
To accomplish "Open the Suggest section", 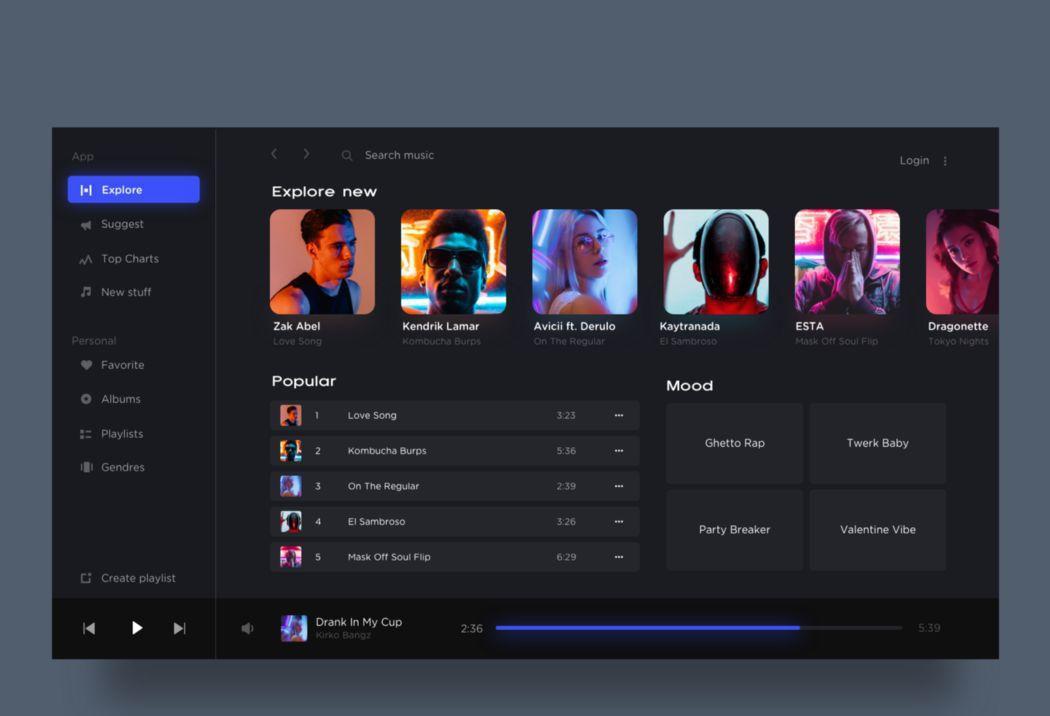I will pos(122,224).
